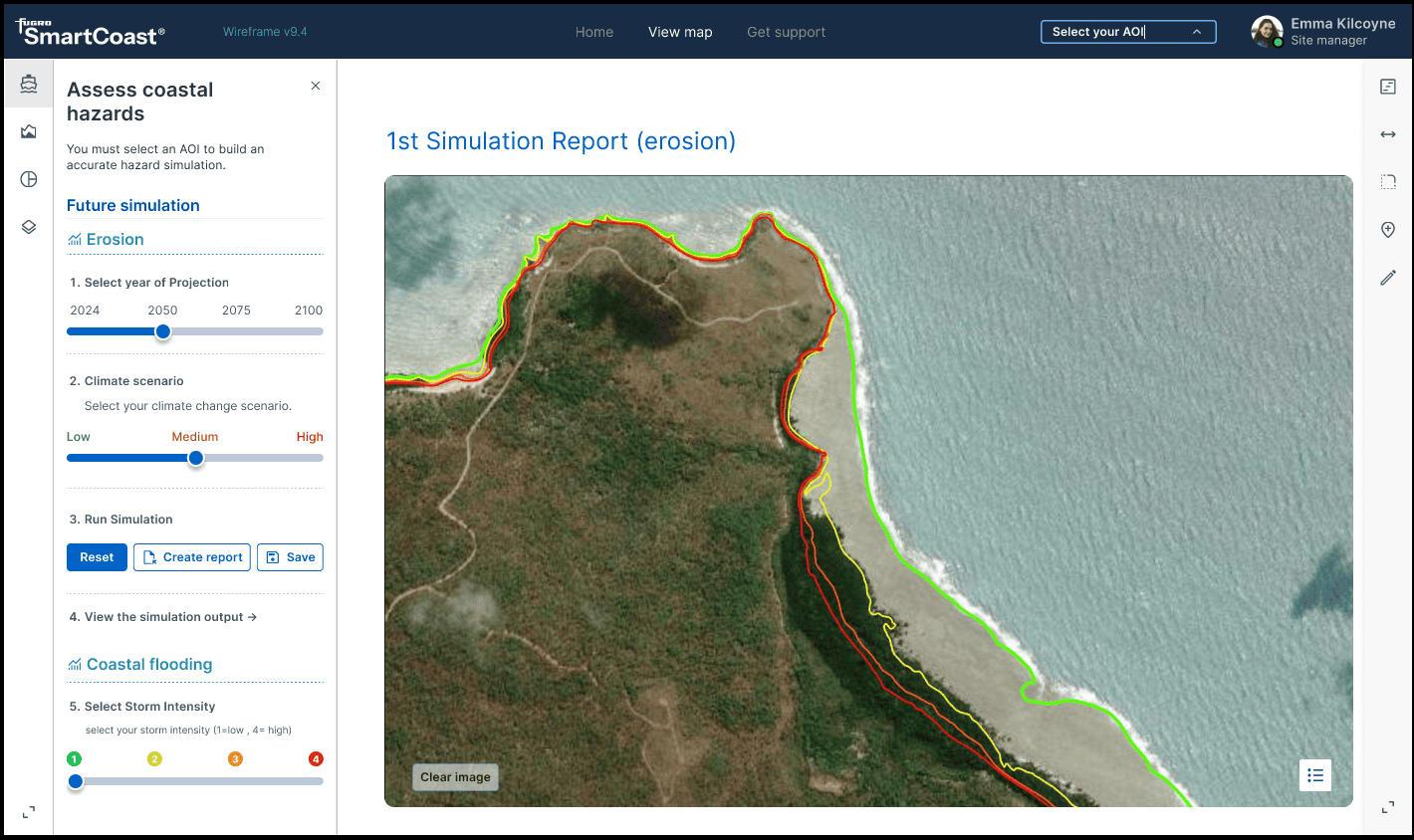The height and width of the screenshot is (840, 1414).
Task: Open the map layers stack icon
Action: (x=29, y=227)
